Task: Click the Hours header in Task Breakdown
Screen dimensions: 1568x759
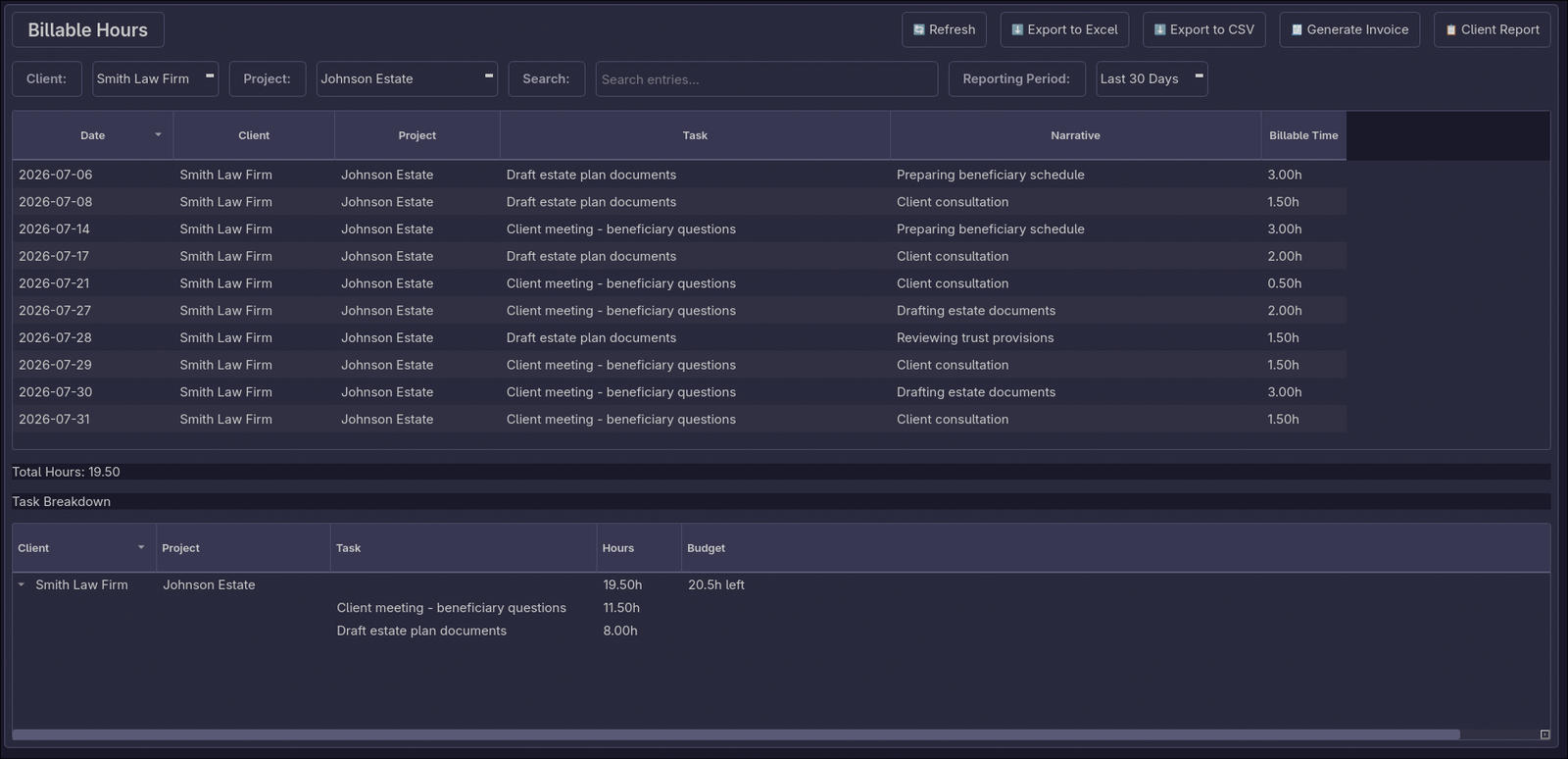Action: coord(639,548)
